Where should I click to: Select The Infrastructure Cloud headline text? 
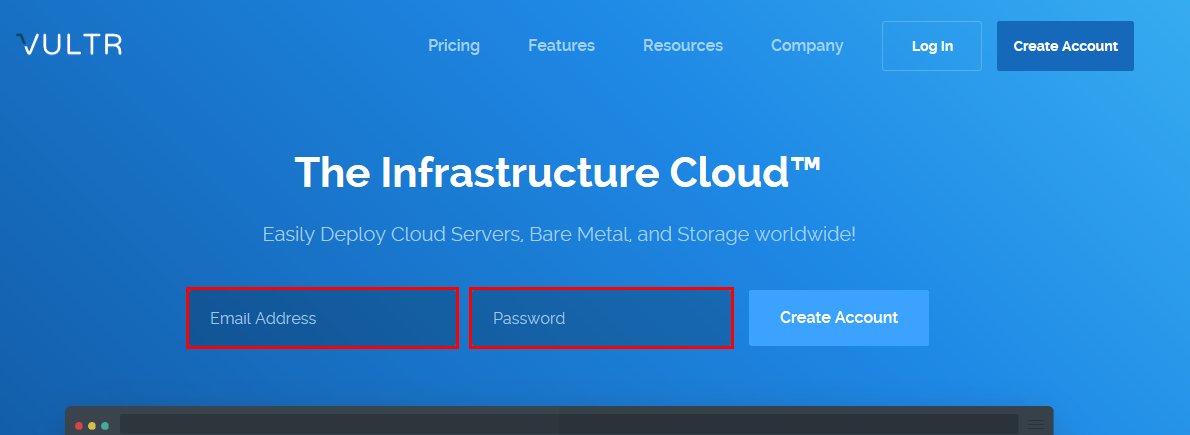click(558, 172)
